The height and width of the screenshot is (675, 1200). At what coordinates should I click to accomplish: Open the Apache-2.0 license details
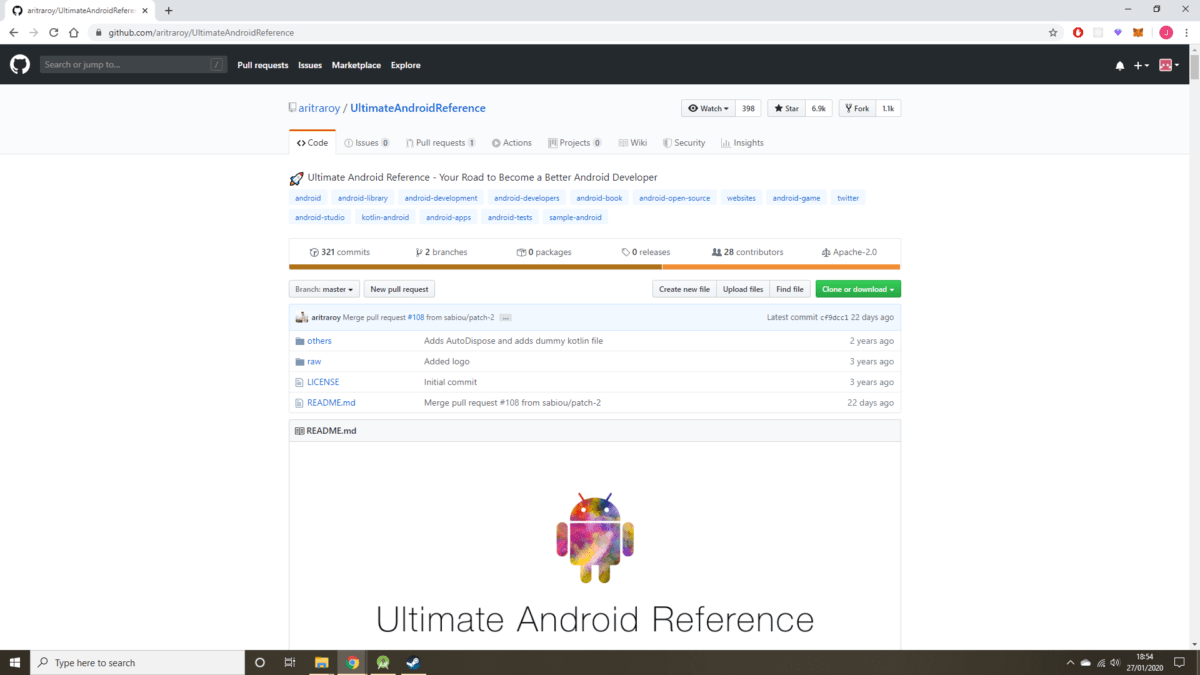[850, 252]
